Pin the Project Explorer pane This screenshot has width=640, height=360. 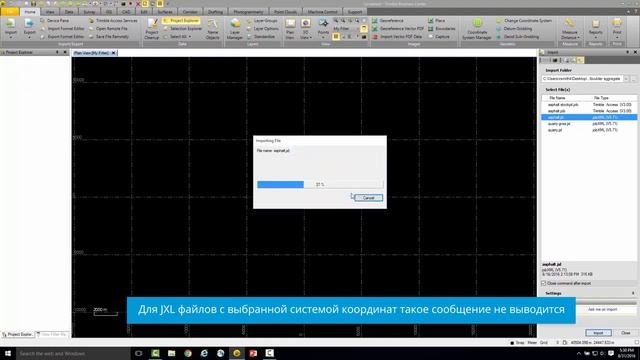(x=57, y=52)
